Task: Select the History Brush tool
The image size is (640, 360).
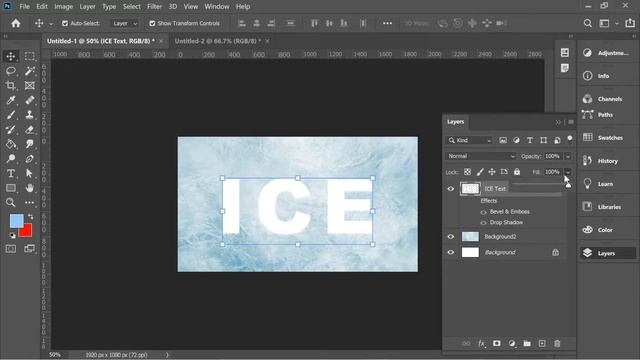Action: click(11, 130)
